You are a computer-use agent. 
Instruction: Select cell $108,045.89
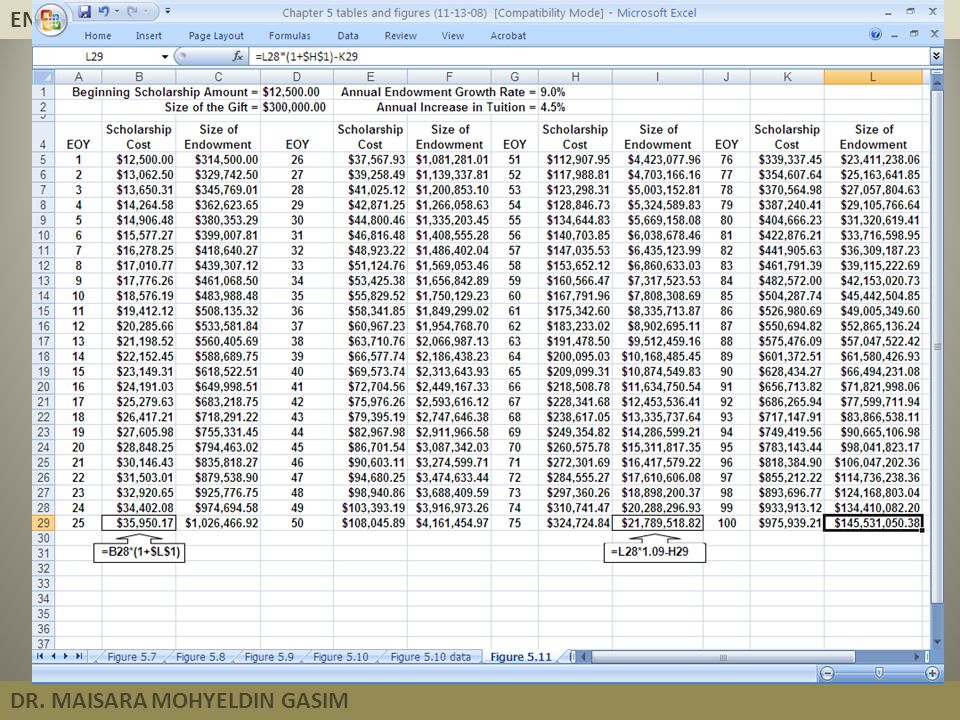(370, 523)
